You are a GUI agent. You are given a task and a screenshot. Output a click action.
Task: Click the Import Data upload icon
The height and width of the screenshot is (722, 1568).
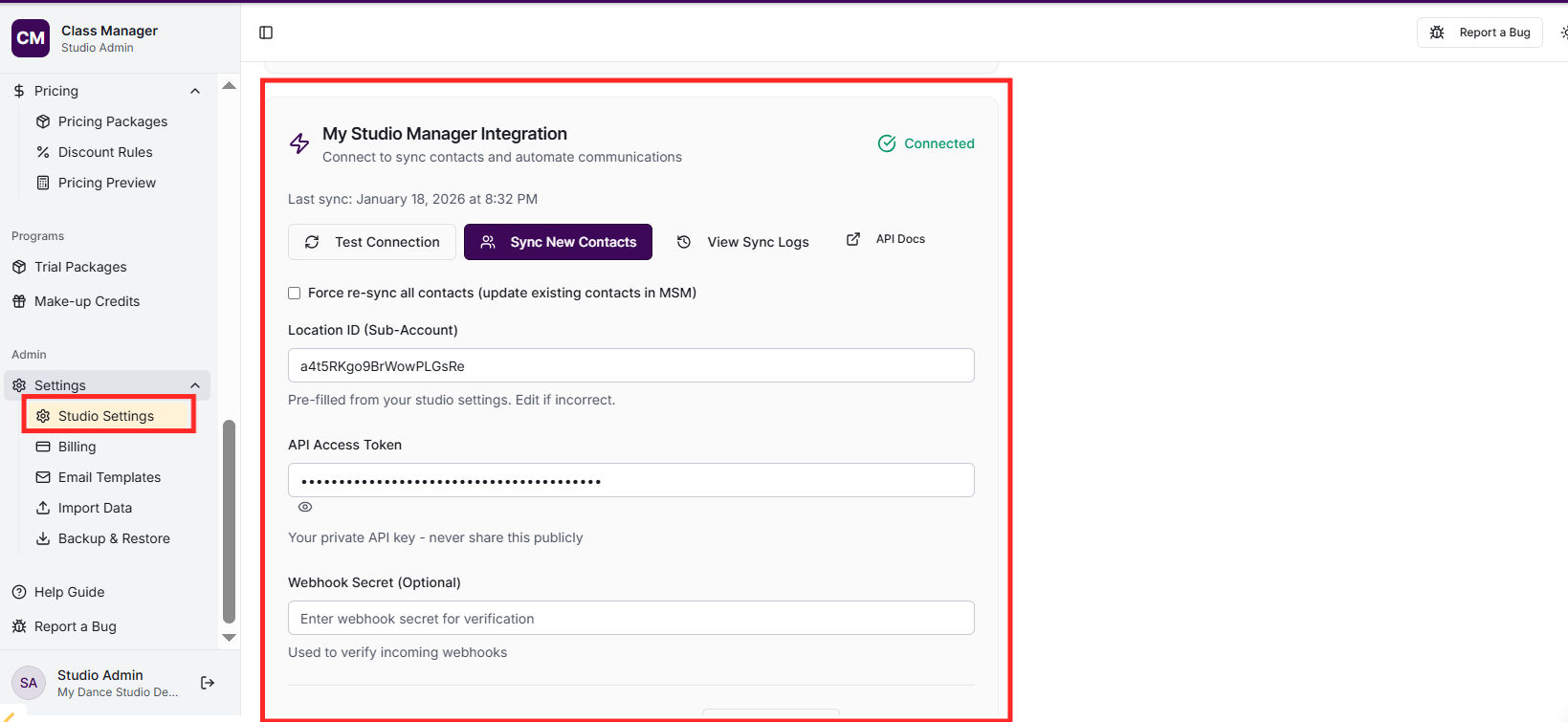click(43, 508)
